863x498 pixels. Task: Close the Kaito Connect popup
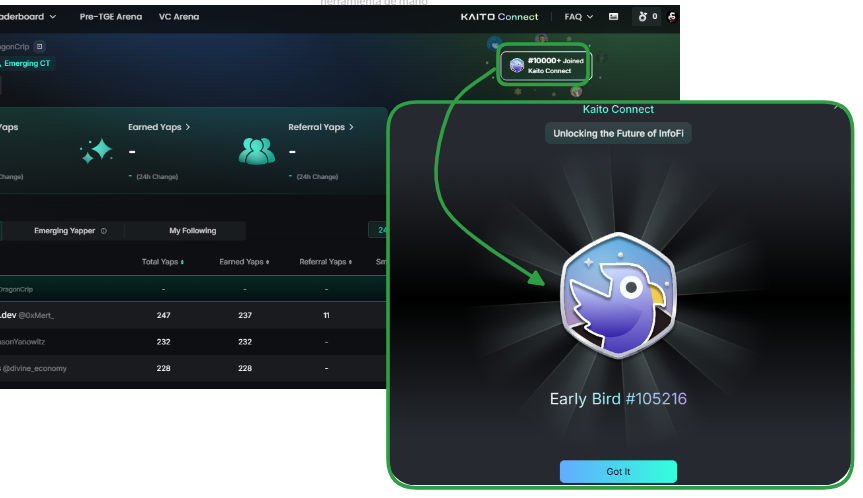837,107
